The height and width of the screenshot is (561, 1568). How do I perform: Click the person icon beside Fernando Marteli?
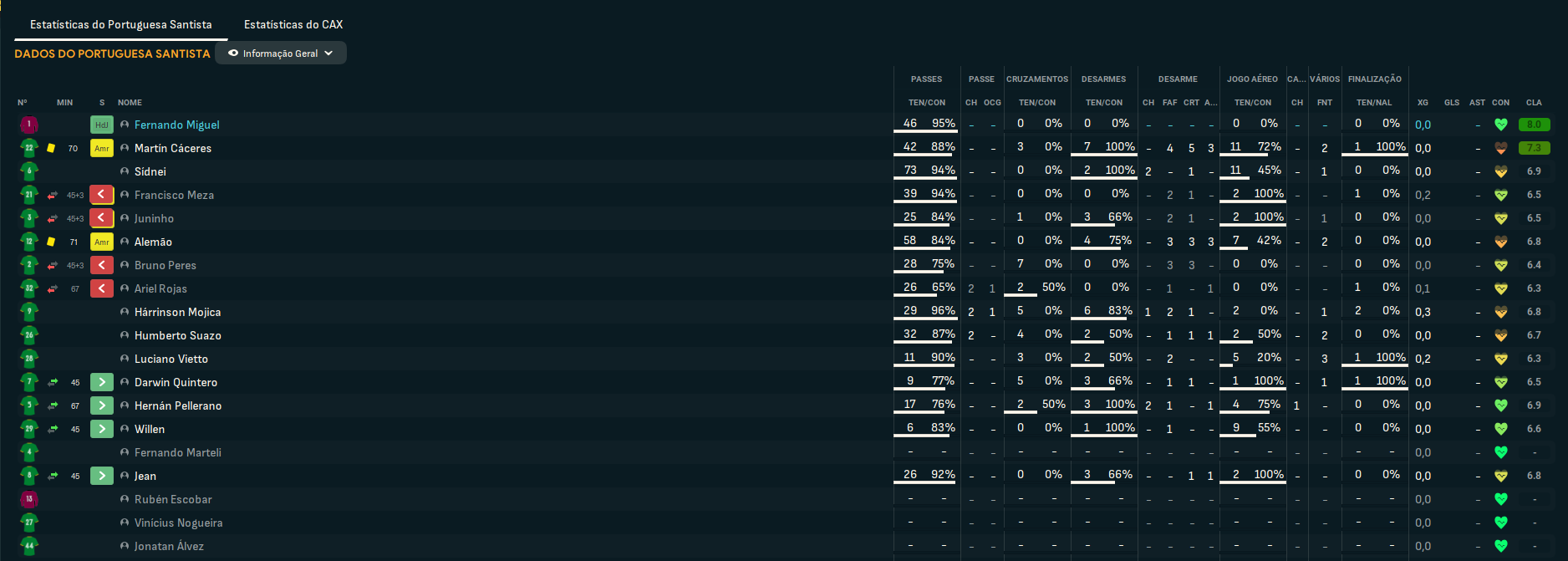125,452
